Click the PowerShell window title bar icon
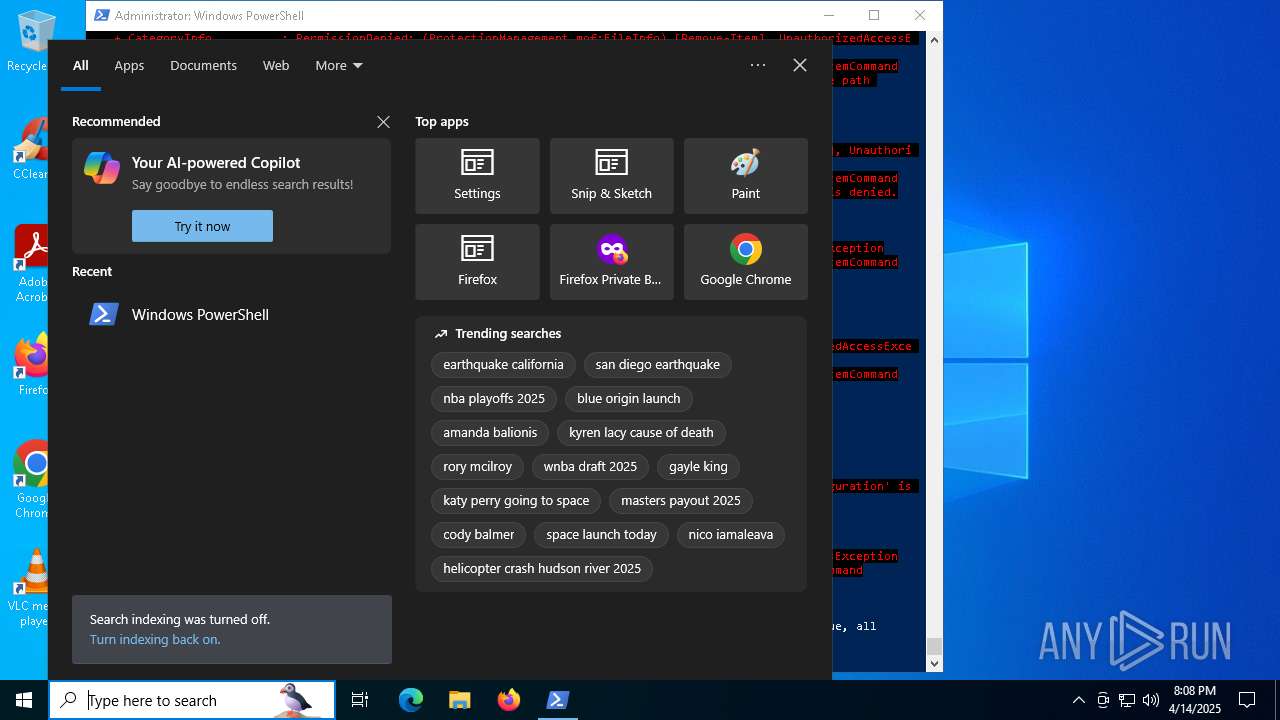This screenshot has height=720, width=1280. (x=101, y=15)
